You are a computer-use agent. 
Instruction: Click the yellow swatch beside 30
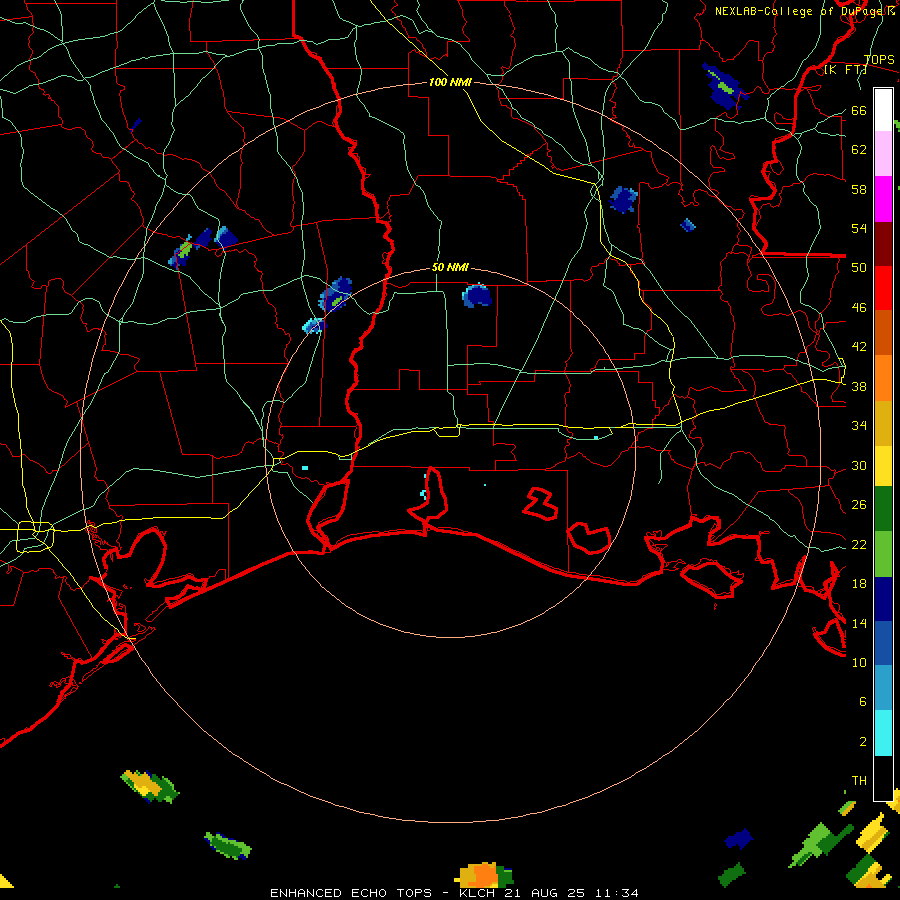tap(883, 466)
